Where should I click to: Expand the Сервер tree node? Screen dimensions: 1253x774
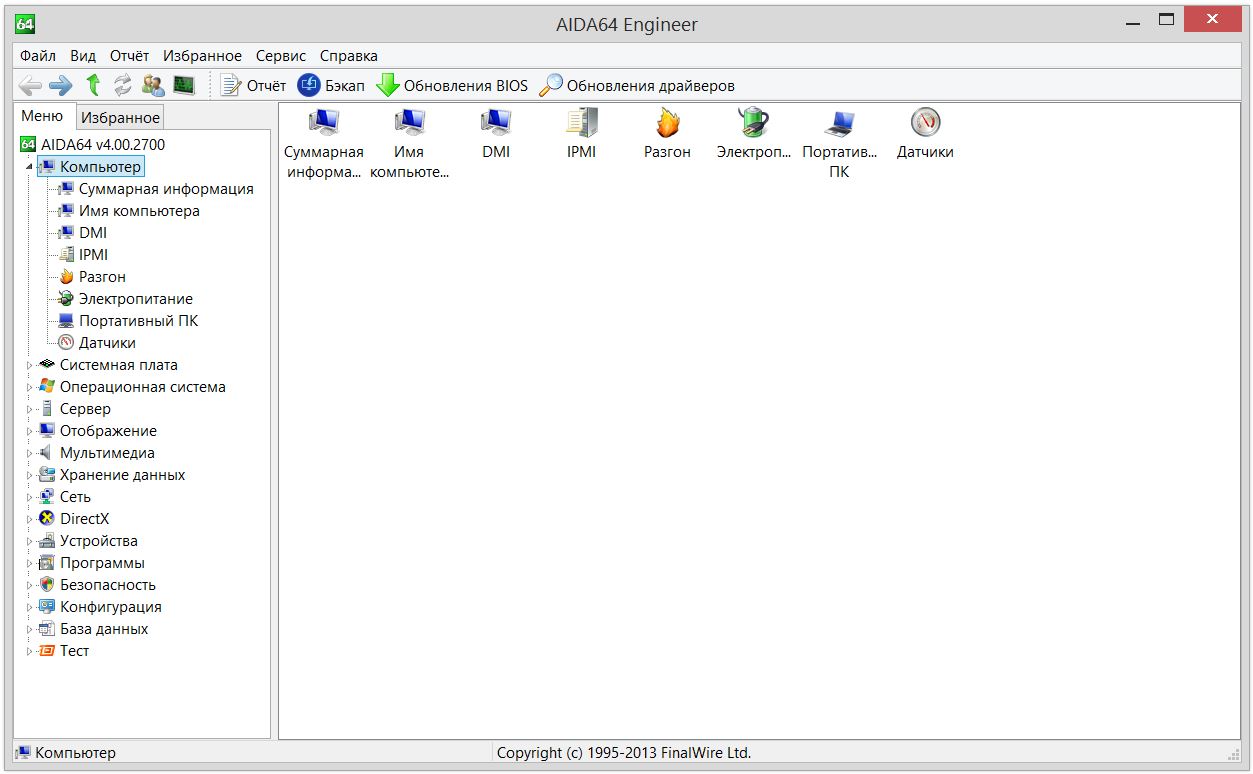tap(29, 409)
